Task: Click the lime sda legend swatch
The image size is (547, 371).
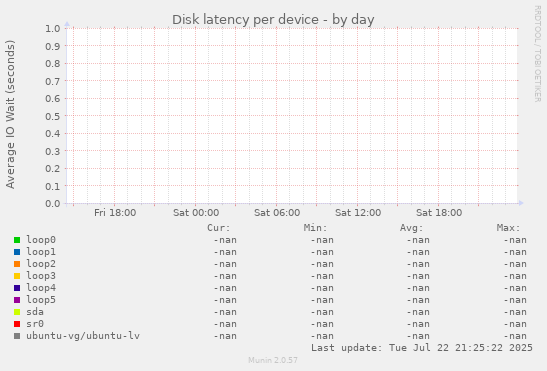Action: coord(17,312)
